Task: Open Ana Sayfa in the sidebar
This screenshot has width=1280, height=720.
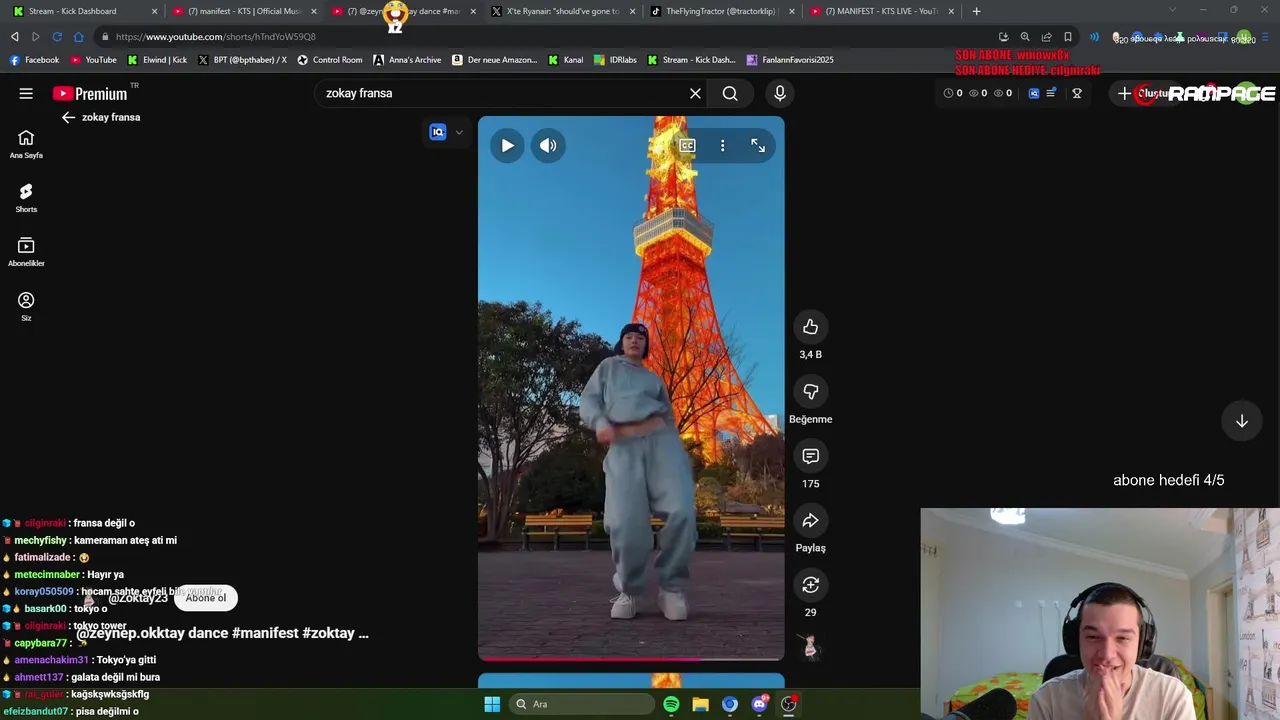Action: click(26, 144)
